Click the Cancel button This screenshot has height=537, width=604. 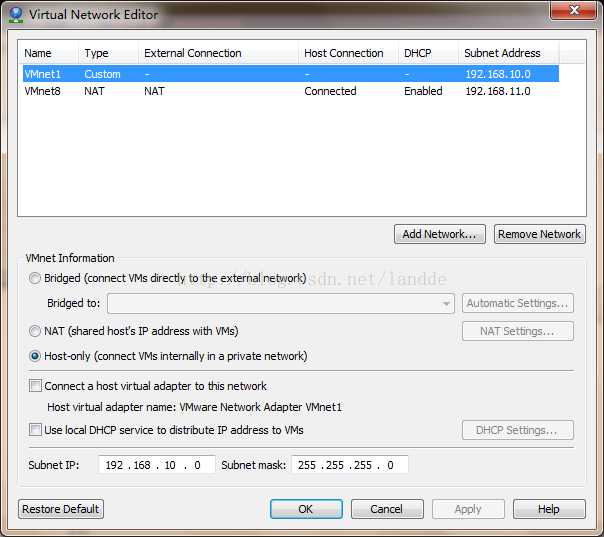(x=387, y=509)
